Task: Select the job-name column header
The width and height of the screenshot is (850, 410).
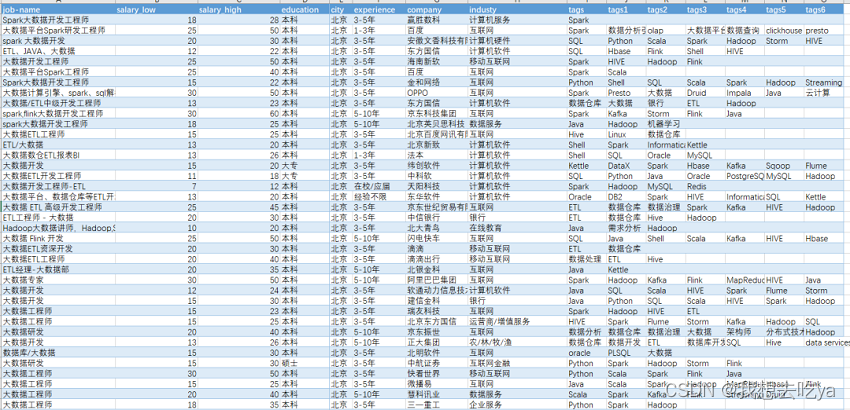Action: [58, 10]
